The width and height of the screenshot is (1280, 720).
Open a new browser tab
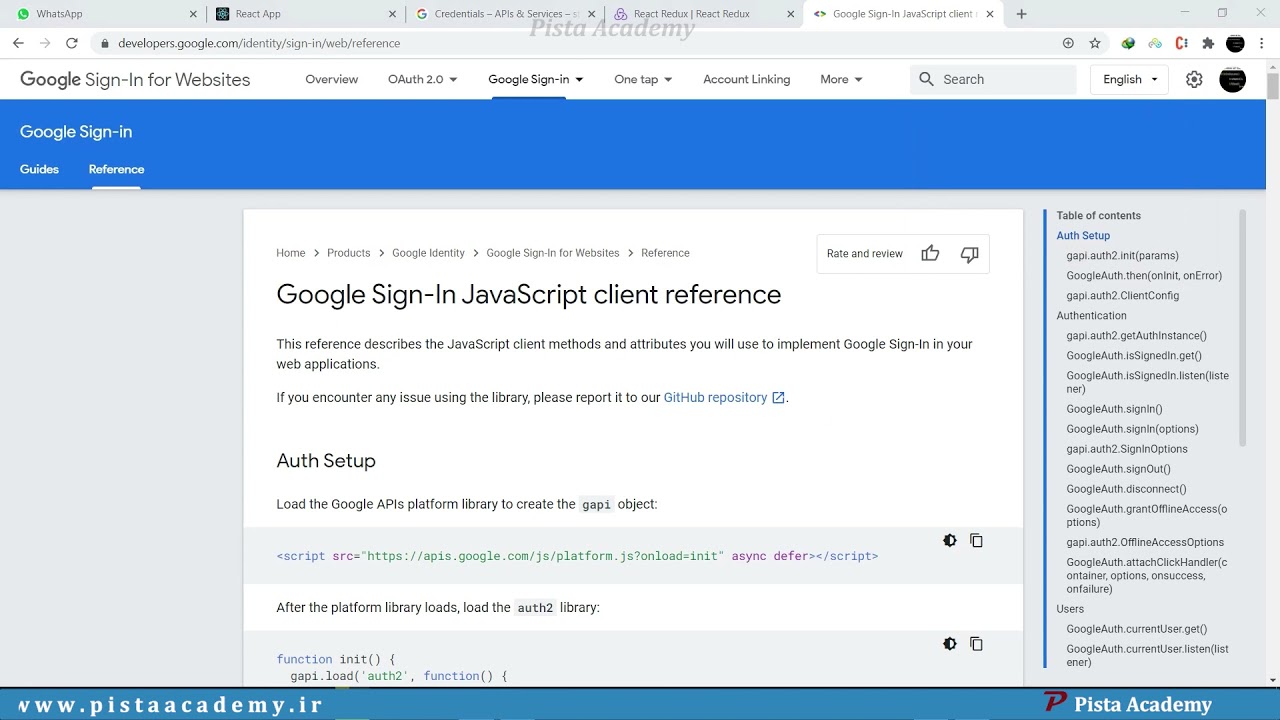(x=1021, y=14)
